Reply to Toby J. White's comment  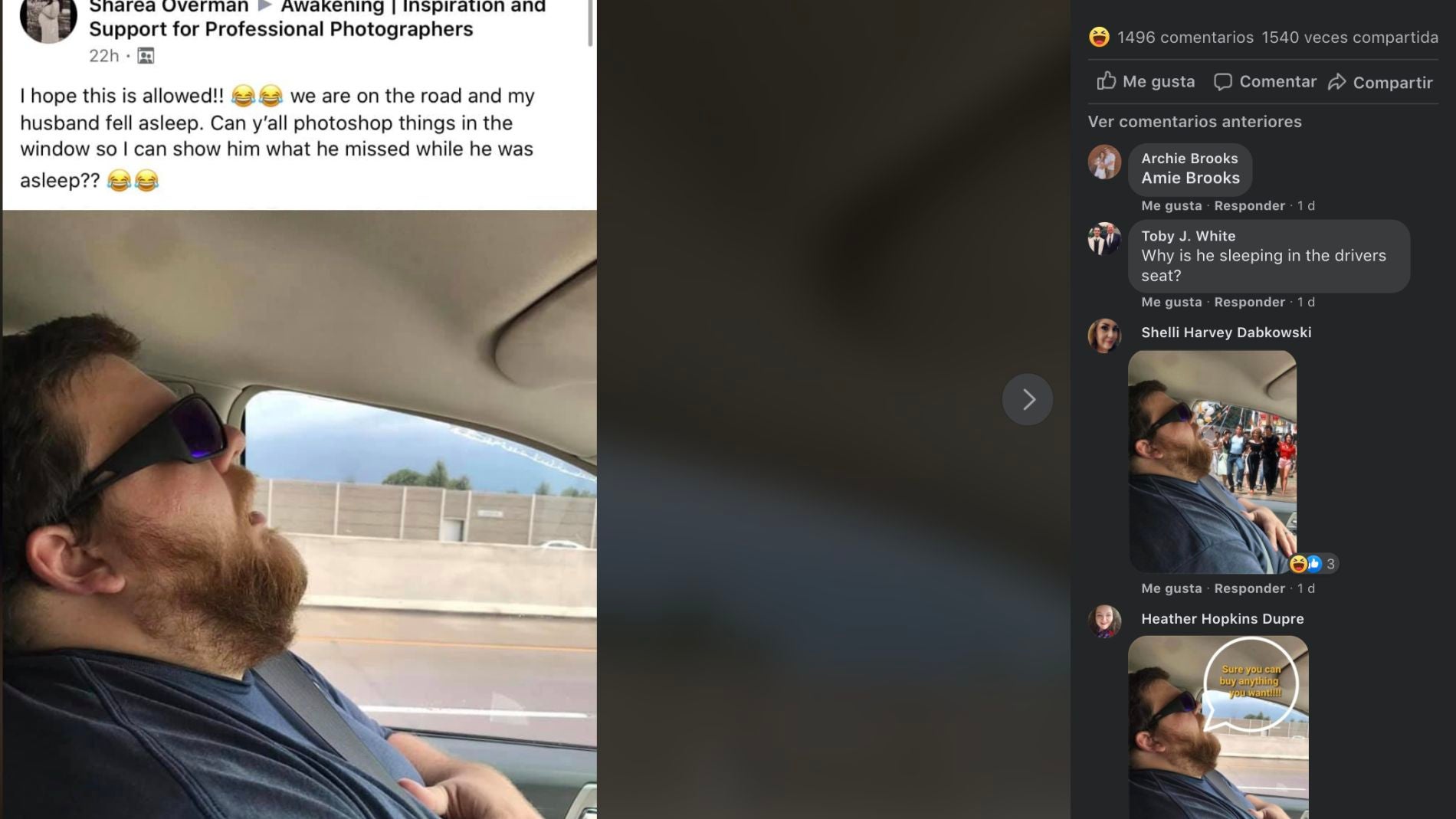[1249, 302]
